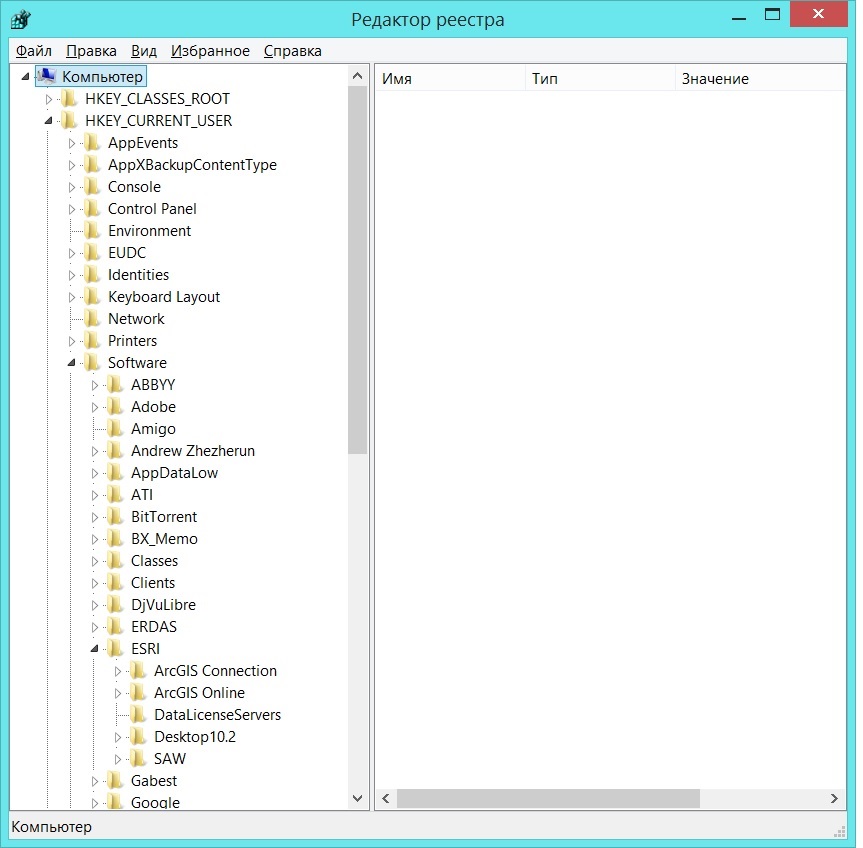Click the Тип column header

coord(600,79)
